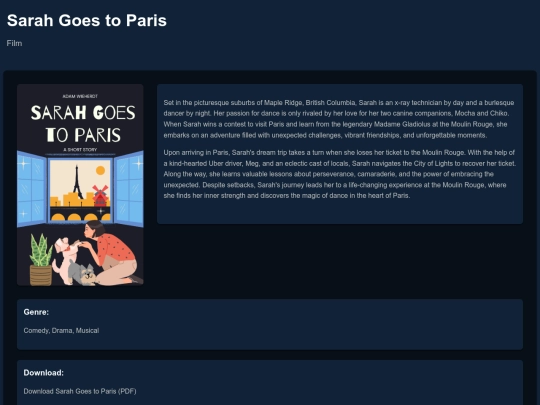Click the A SHORT STORY subtitle on cover
Viewport: 540px width, 405px height.
pos(80,149)
